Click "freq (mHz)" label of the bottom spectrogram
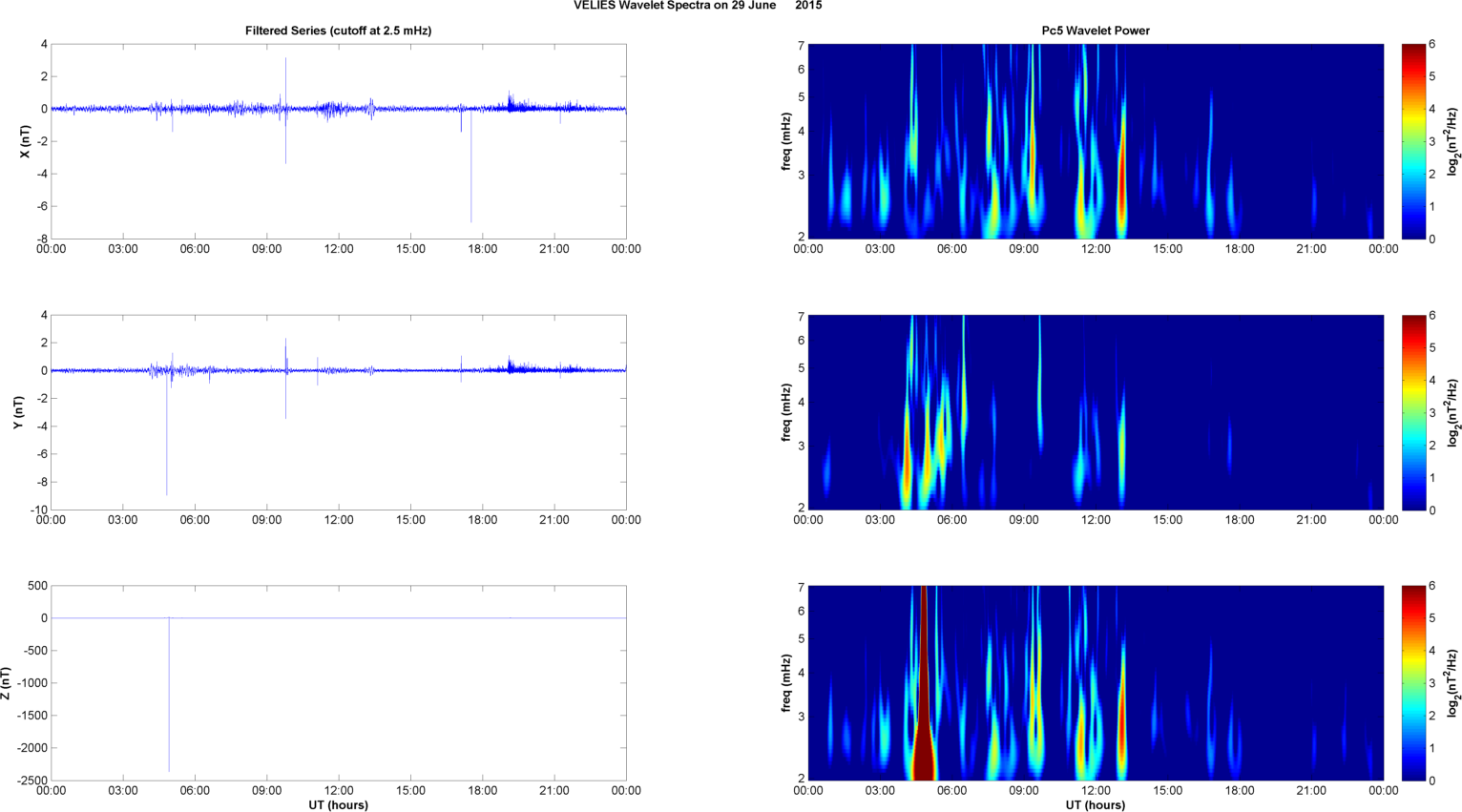This screenshot has width=1462, height=812. pyautogui.click(x=785, y=683)
